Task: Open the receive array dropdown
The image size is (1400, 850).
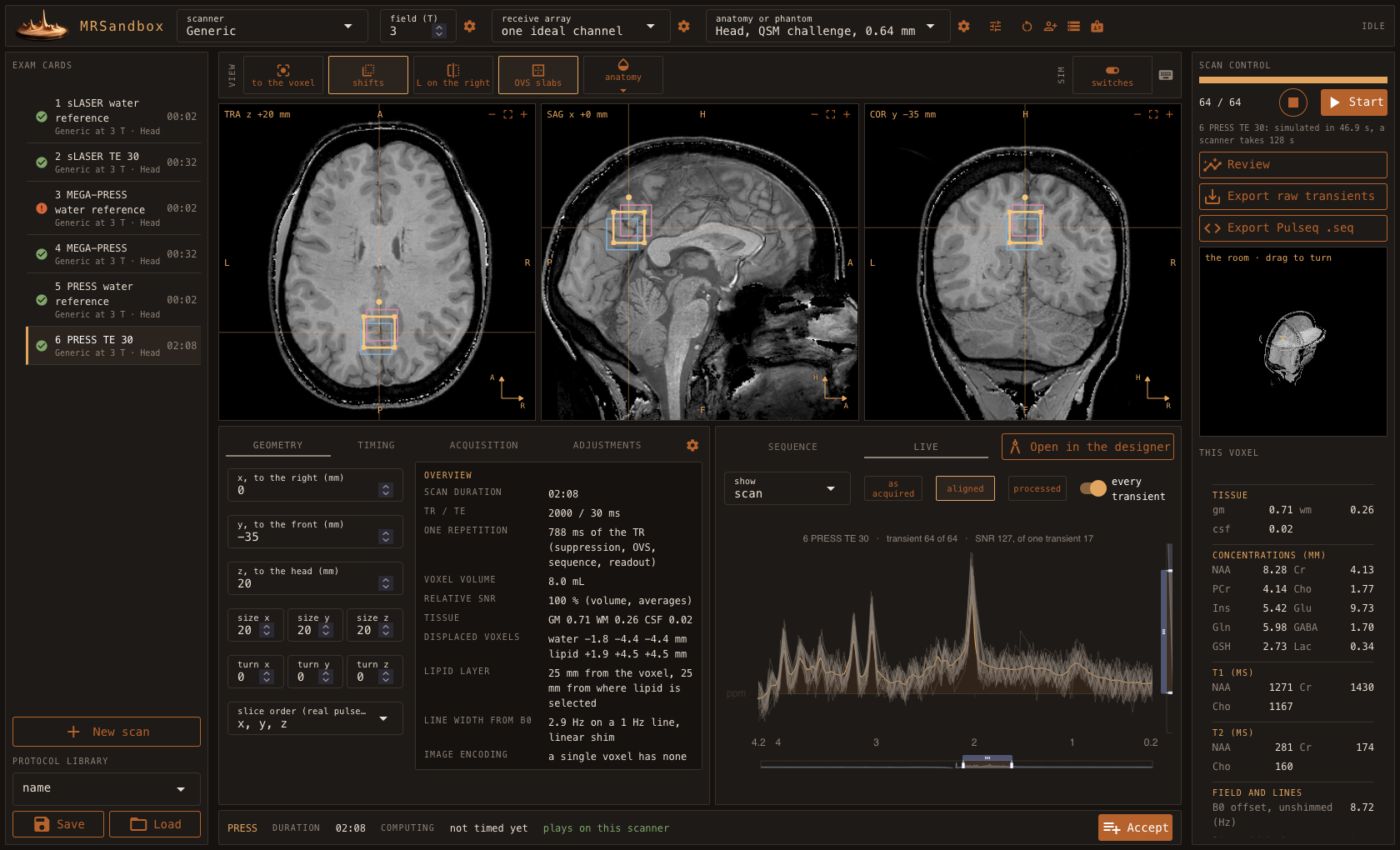Action: point(581,26)
